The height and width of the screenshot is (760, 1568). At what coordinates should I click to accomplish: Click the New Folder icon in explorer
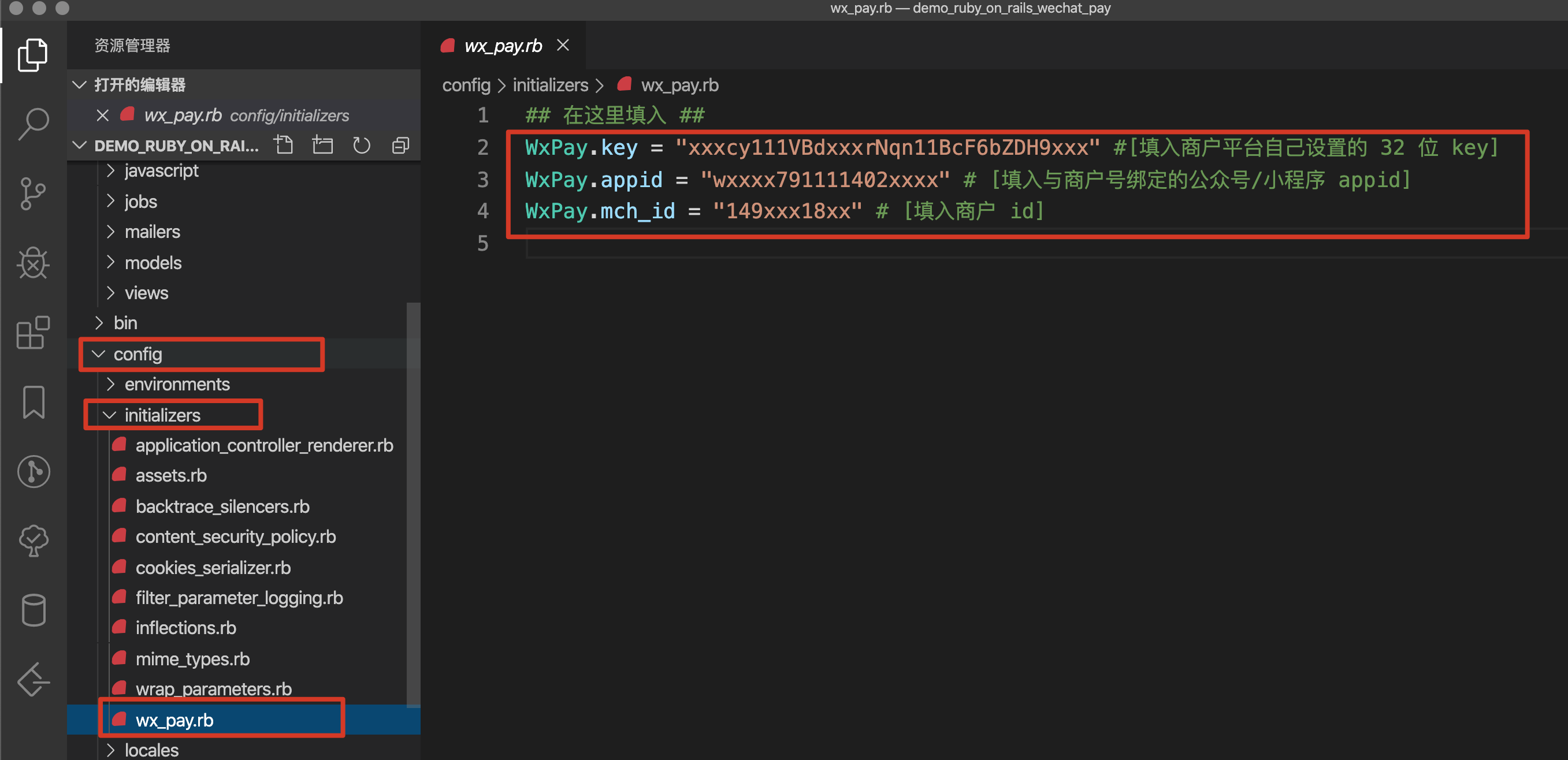[322, 146]
